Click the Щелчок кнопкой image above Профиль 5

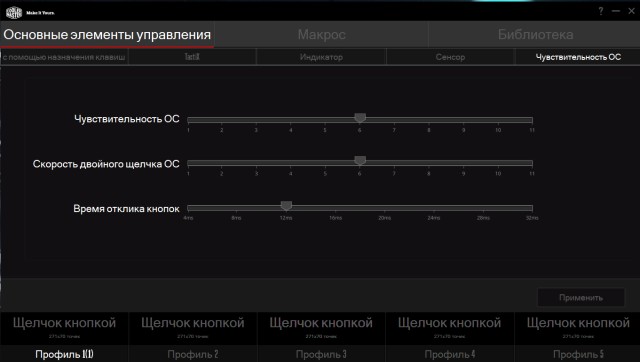578,328
